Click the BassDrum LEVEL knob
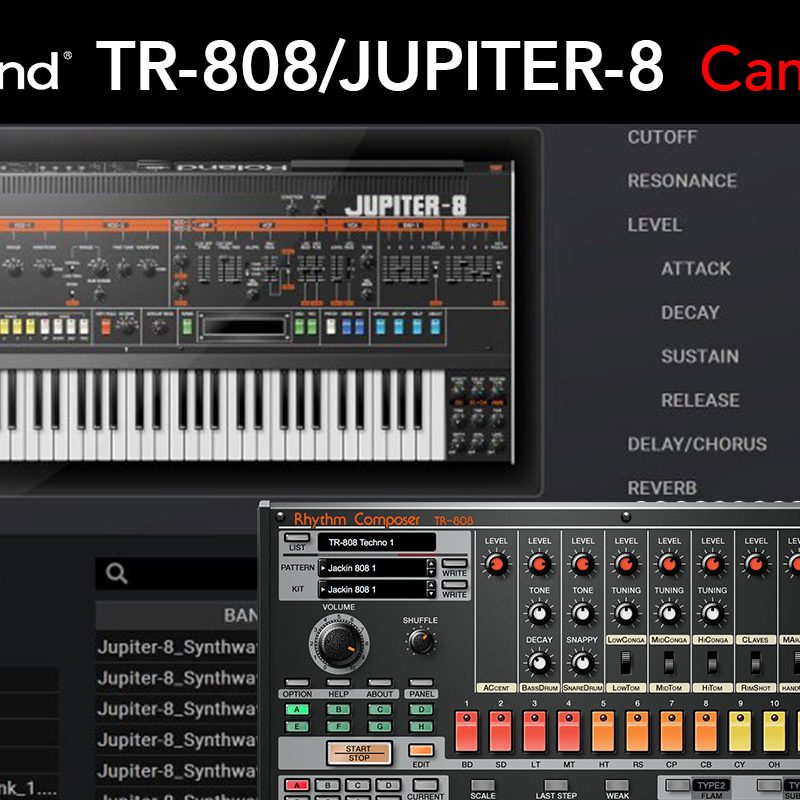The width and height of the screenshot is (800, 800). 539,564
